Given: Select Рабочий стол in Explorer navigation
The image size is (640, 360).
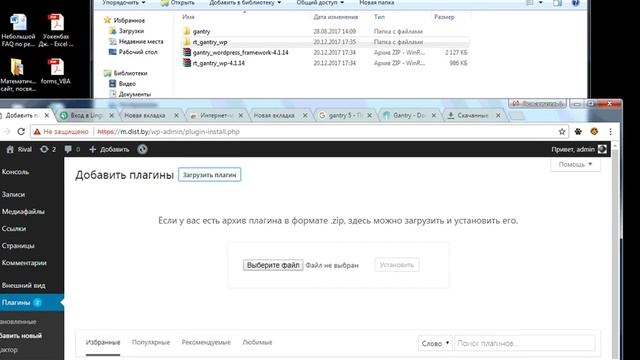Looking at the screenshot, I should (138, 52).
